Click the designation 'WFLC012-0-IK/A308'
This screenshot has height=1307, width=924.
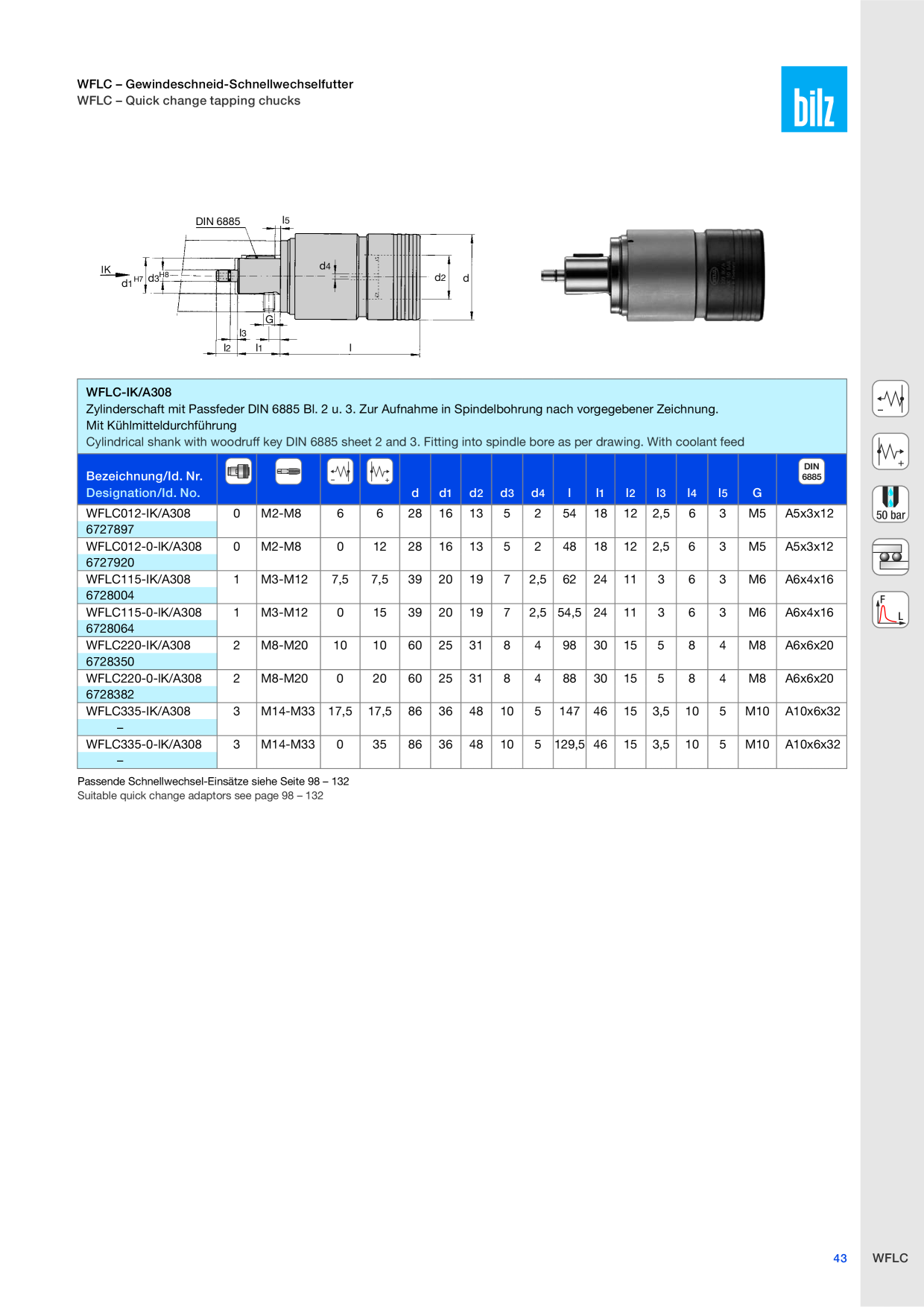(x=144, y=546)
